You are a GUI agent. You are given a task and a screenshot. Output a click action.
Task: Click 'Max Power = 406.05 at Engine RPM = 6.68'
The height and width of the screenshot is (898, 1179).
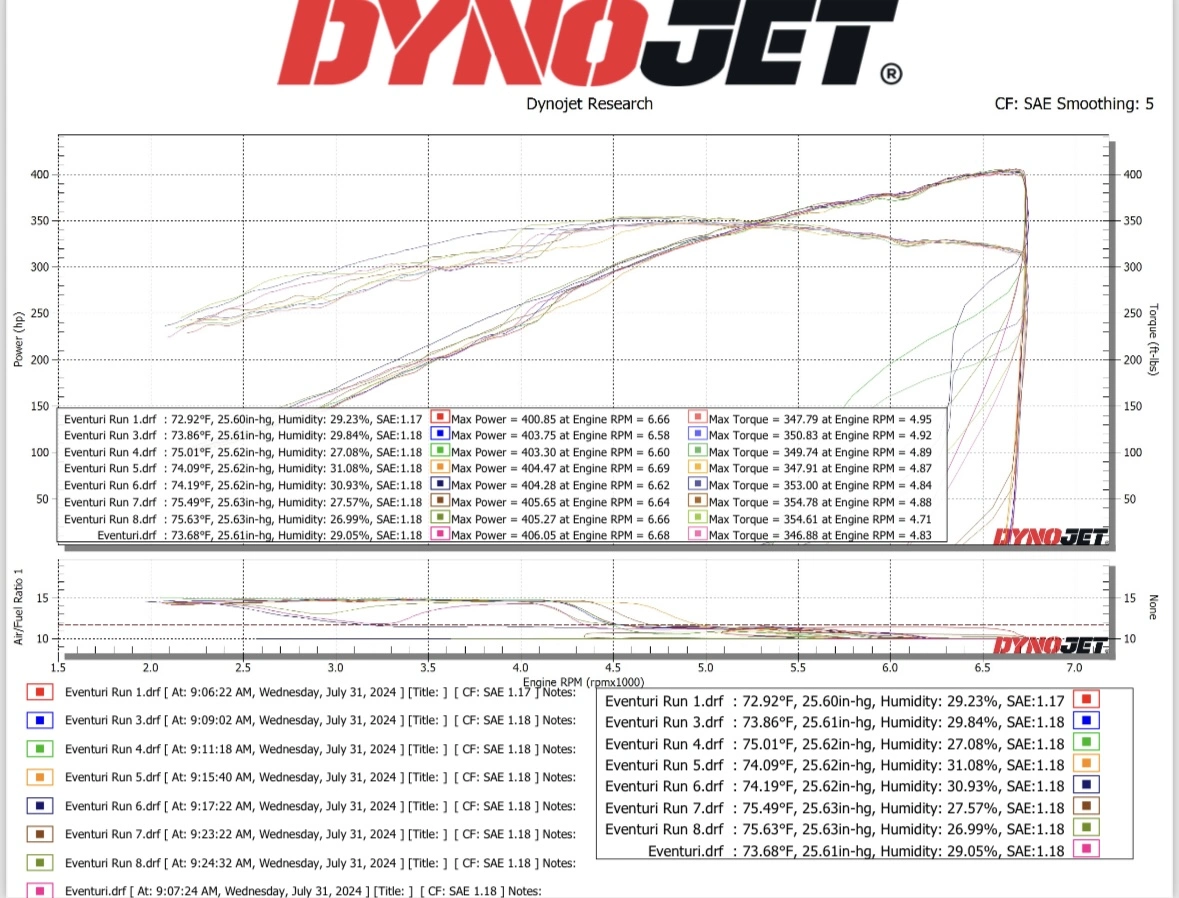click(x=560, y=535)
